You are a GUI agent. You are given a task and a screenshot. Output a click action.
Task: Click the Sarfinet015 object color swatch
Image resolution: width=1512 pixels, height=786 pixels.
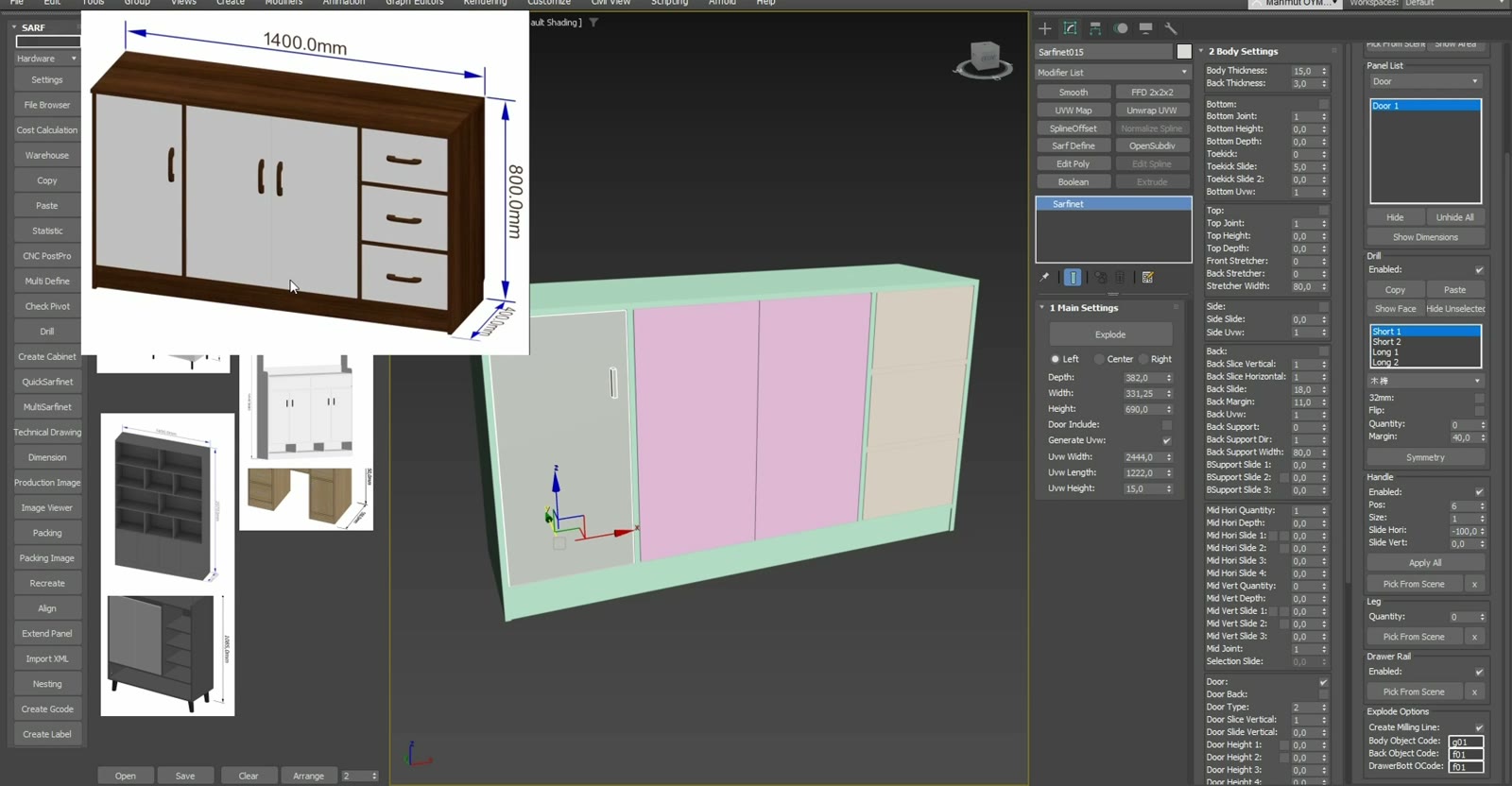point(1184,52)
